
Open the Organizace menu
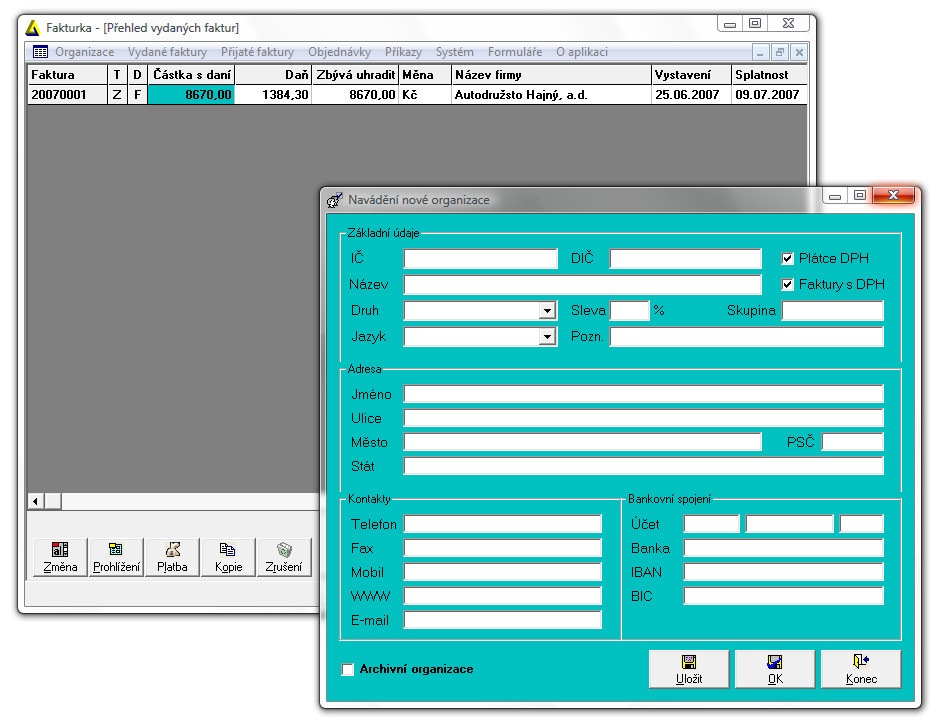pyautogui.click(x=84, y=52)
